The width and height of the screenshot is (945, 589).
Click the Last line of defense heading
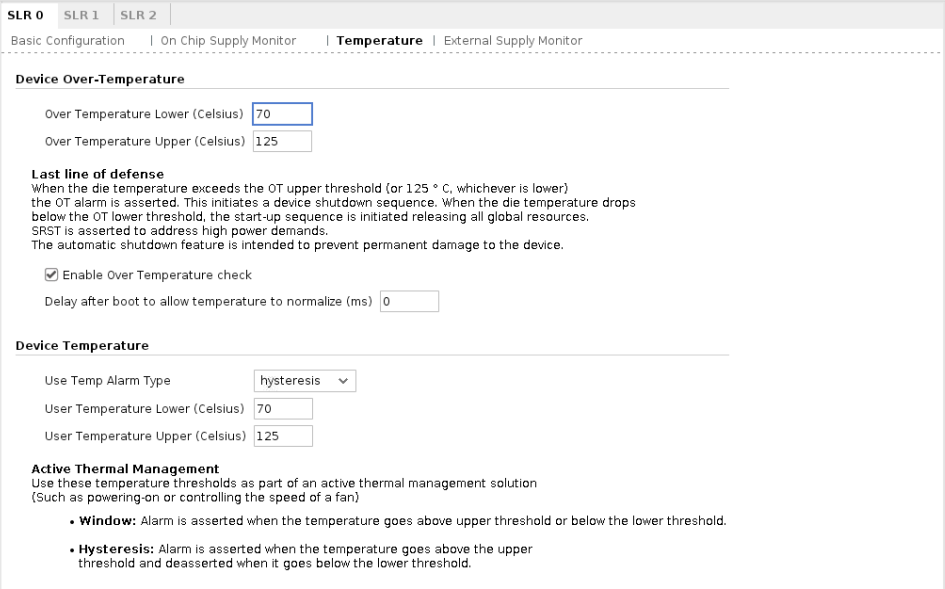coord(97,174)
